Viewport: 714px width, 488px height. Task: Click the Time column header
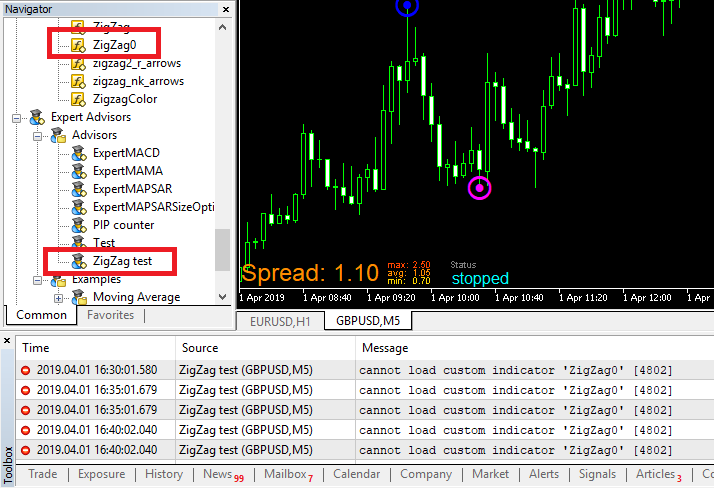(x=96, y=348)
